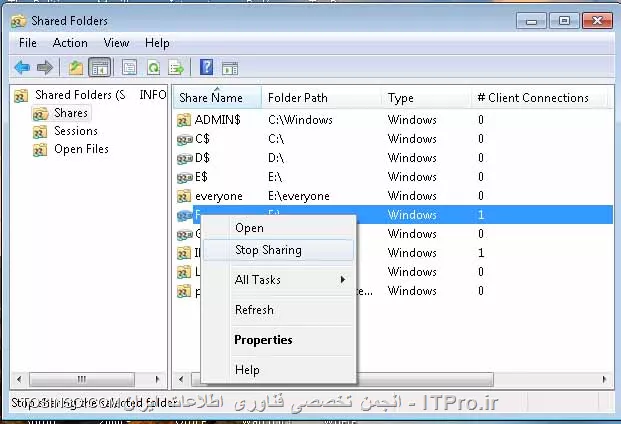The image size is (621, 424).
Task: Select the Open Files tree item
Action: click(82, 149)
